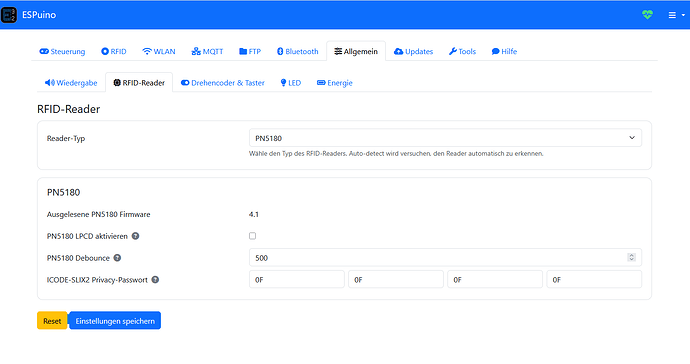Image resolution: width=690 pixels, height=364 pixels.
Task: Click the fourth Privacy-Passwort byte field
Action: click(x=594, y=279)
